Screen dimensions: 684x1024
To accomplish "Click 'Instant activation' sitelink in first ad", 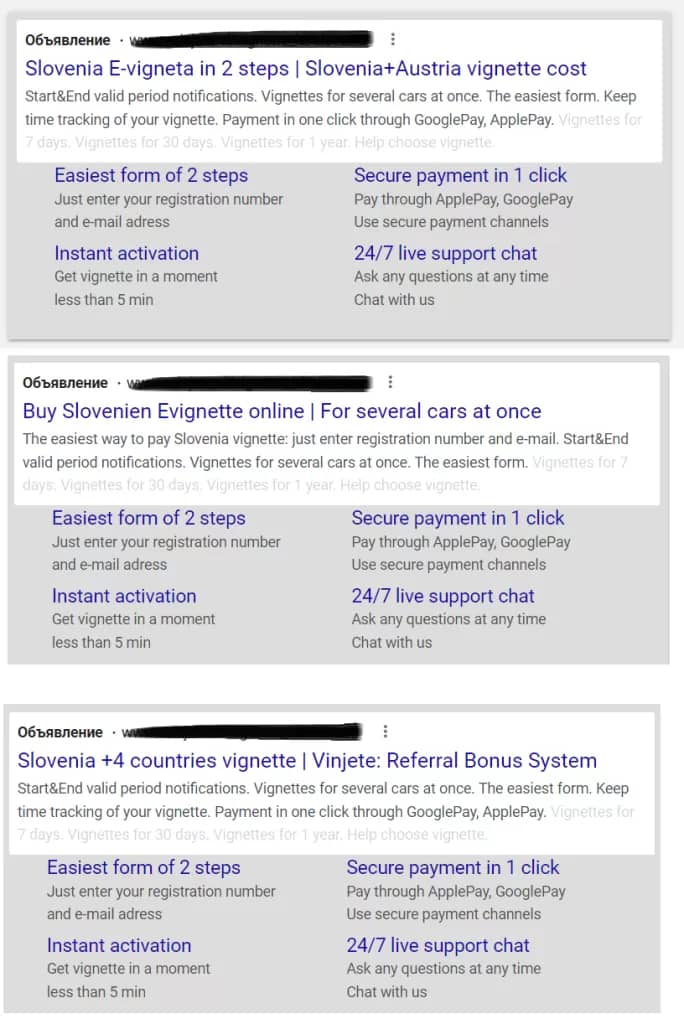I will click(127, 253).
